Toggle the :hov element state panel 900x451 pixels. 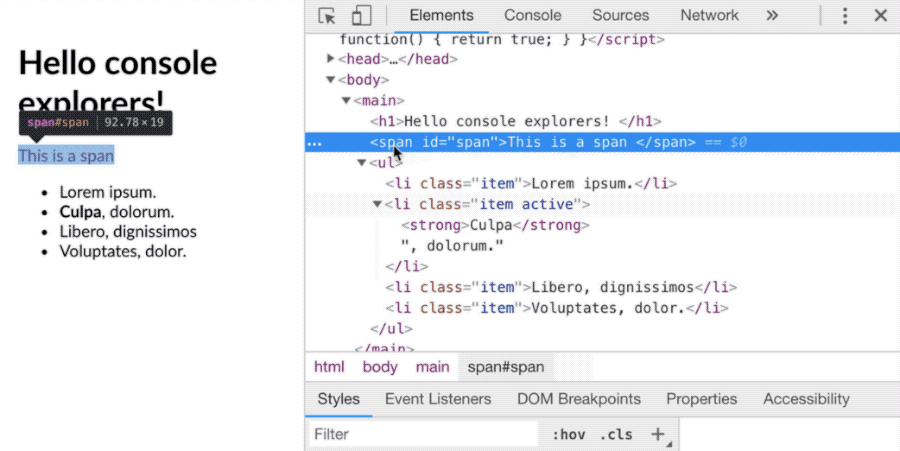[568, 435]
